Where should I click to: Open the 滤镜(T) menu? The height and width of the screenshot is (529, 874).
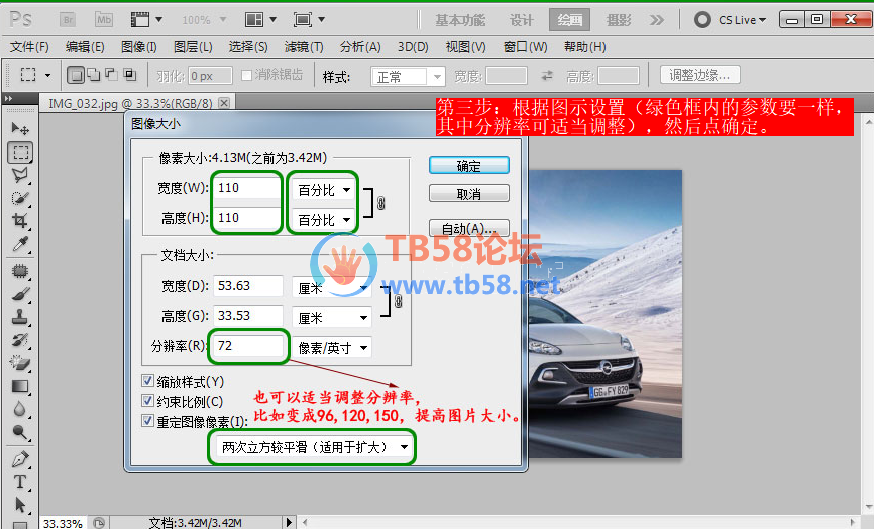(304, 47)
